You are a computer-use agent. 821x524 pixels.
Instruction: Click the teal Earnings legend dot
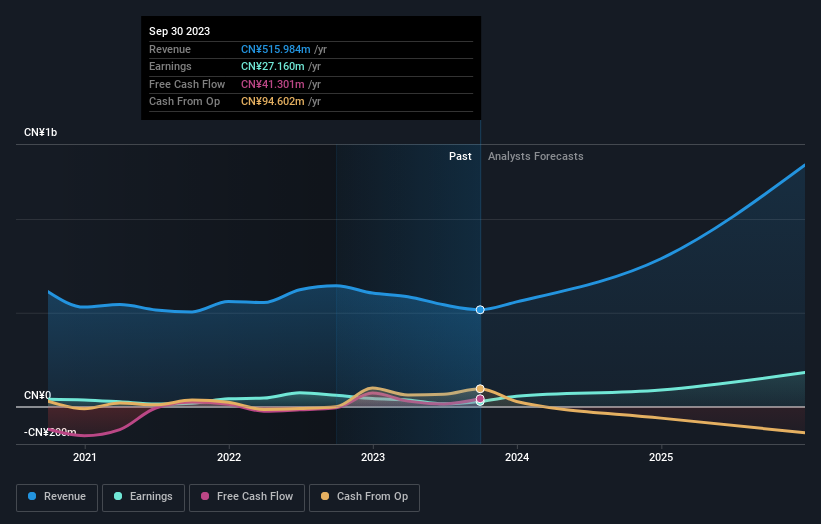pos(118,496)
